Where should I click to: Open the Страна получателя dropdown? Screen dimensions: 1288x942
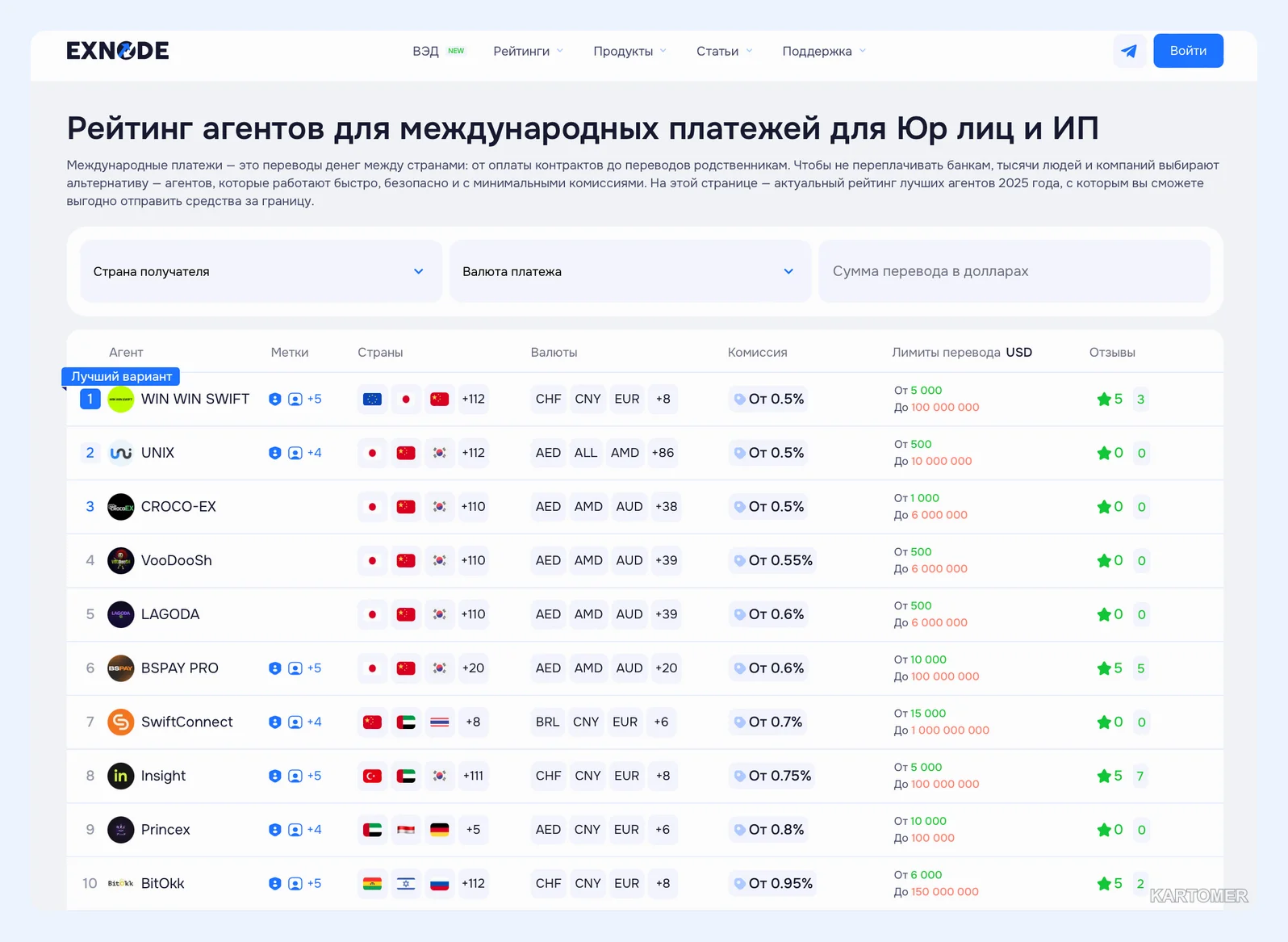click(x=261, y=271)
